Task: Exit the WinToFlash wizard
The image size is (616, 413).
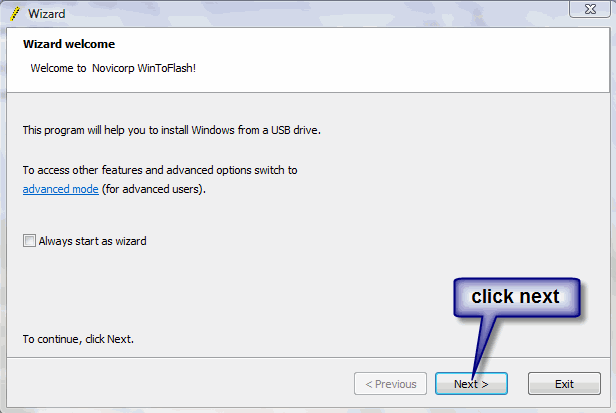Action: pyautogui.click(x=564, y=384)
